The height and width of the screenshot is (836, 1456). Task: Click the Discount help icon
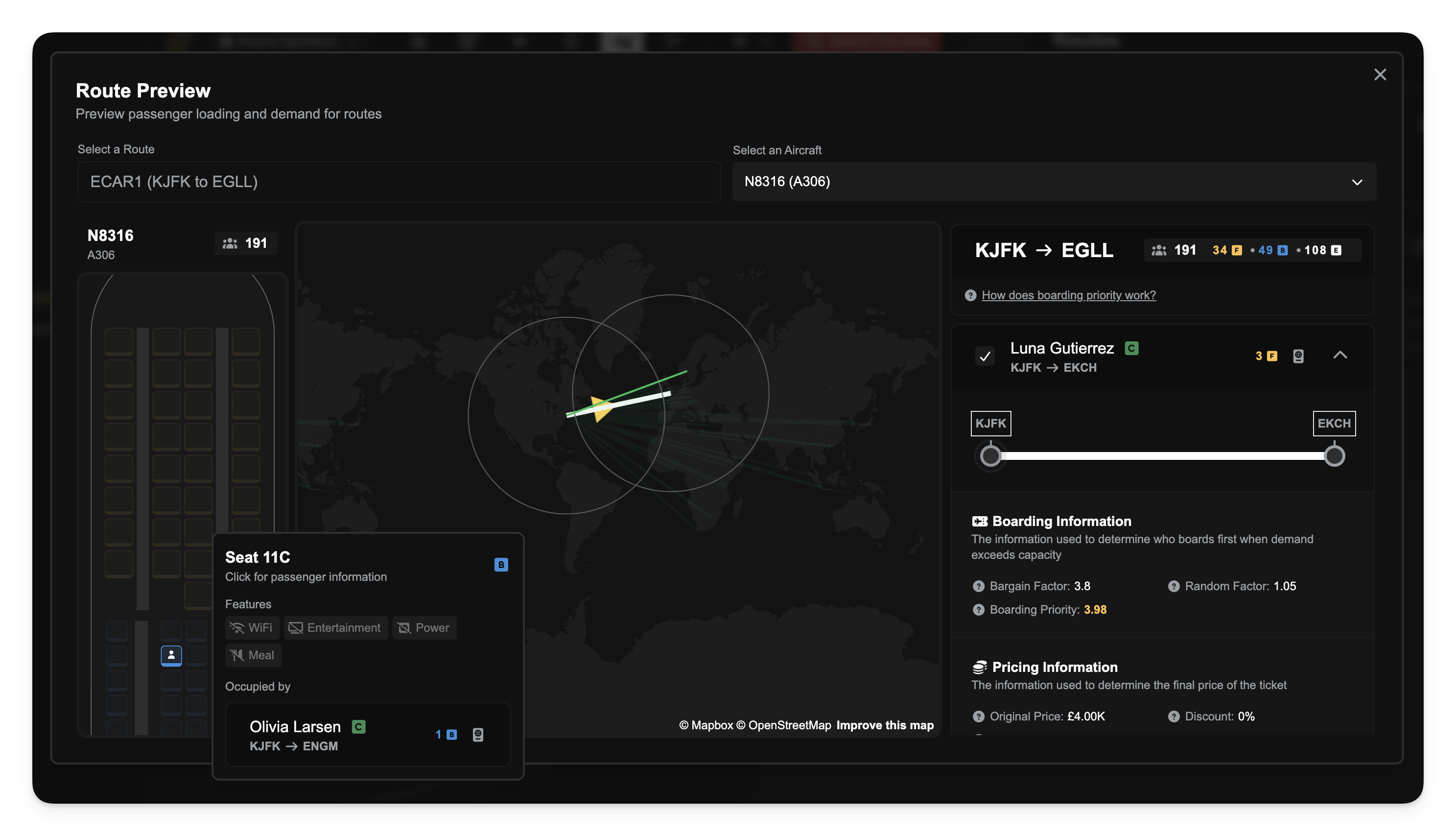pyautogui.click(x=1174, y=717)
